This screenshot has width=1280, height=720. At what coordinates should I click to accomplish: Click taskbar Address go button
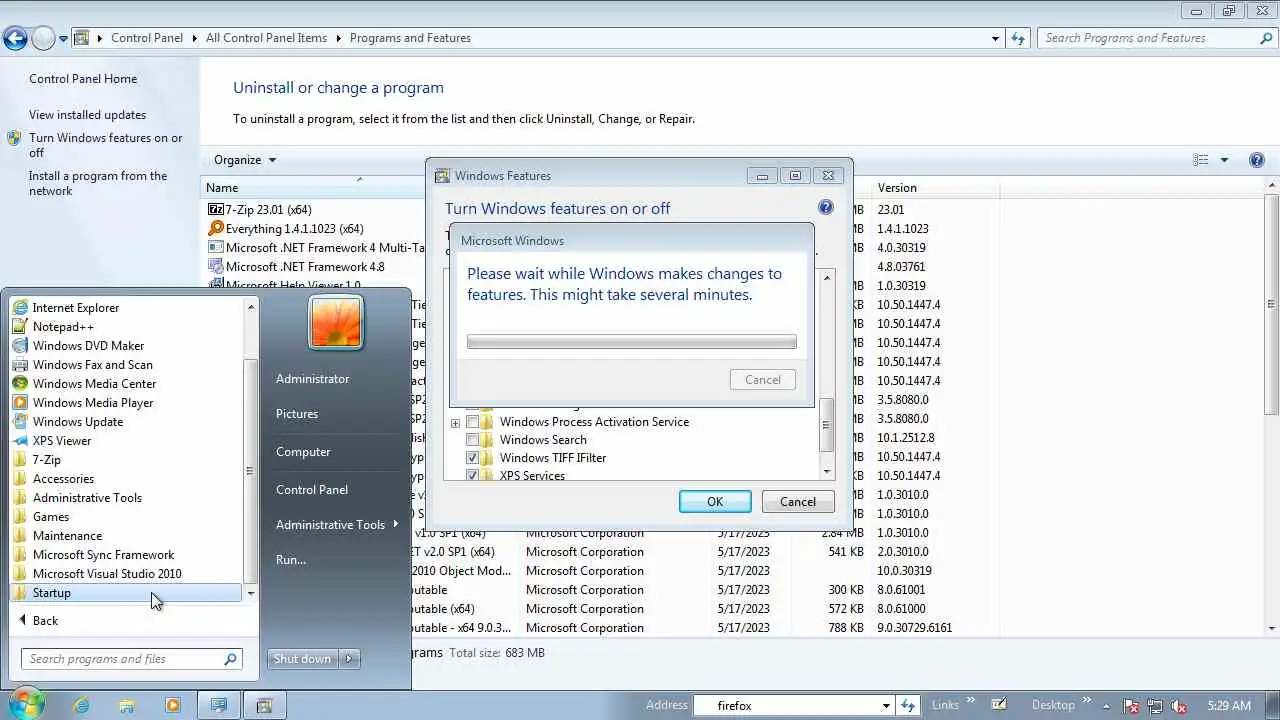coord(907,705)
